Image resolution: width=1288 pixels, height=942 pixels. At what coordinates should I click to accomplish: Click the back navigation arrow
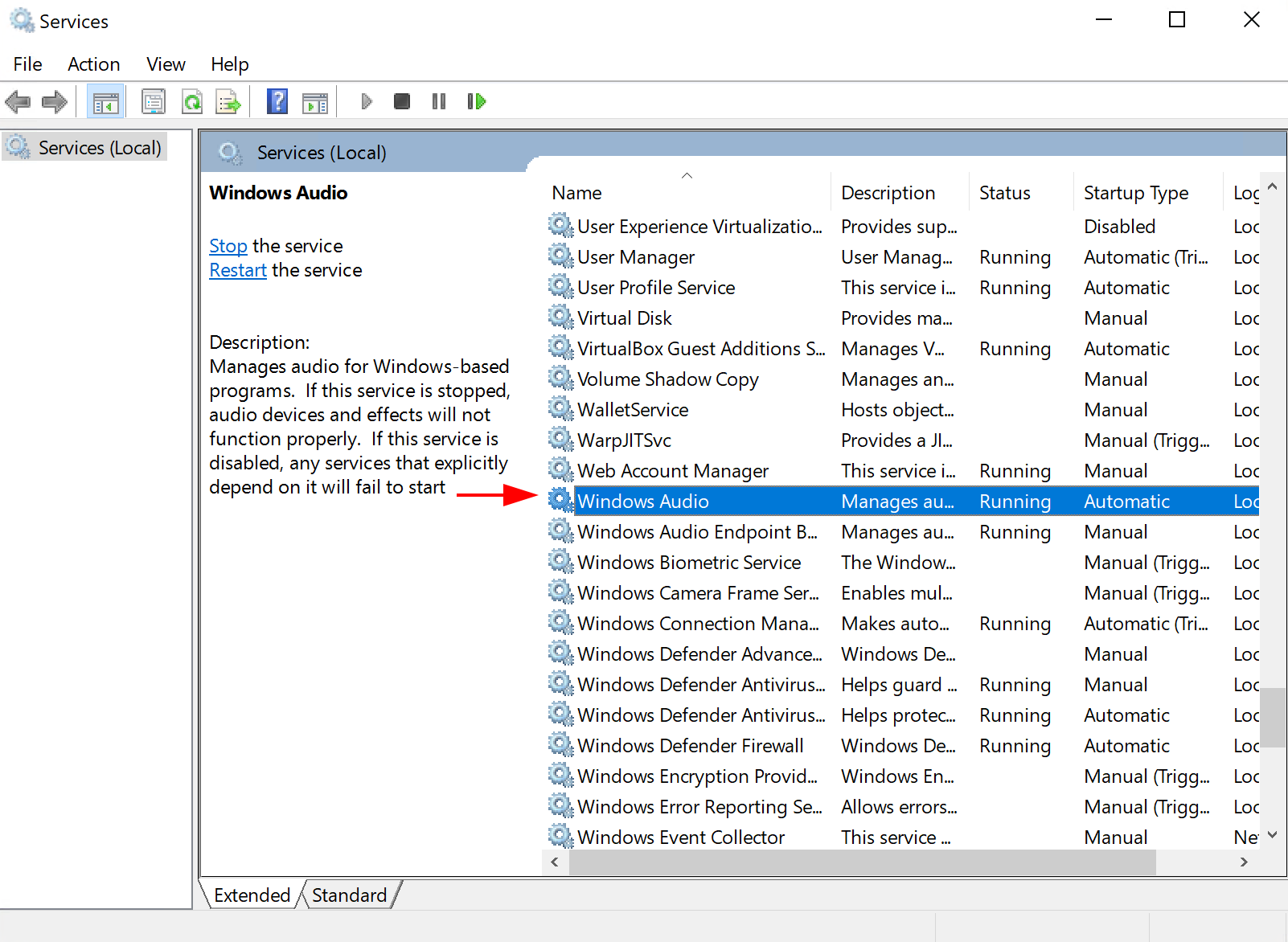(18, 101)
